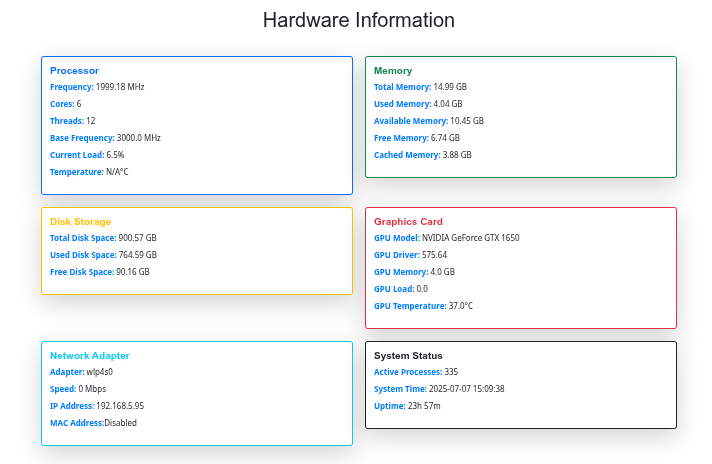This screenshot has width=712, height=464.
Task: Click MAC Address Disabled row
Action: (94, 423)
